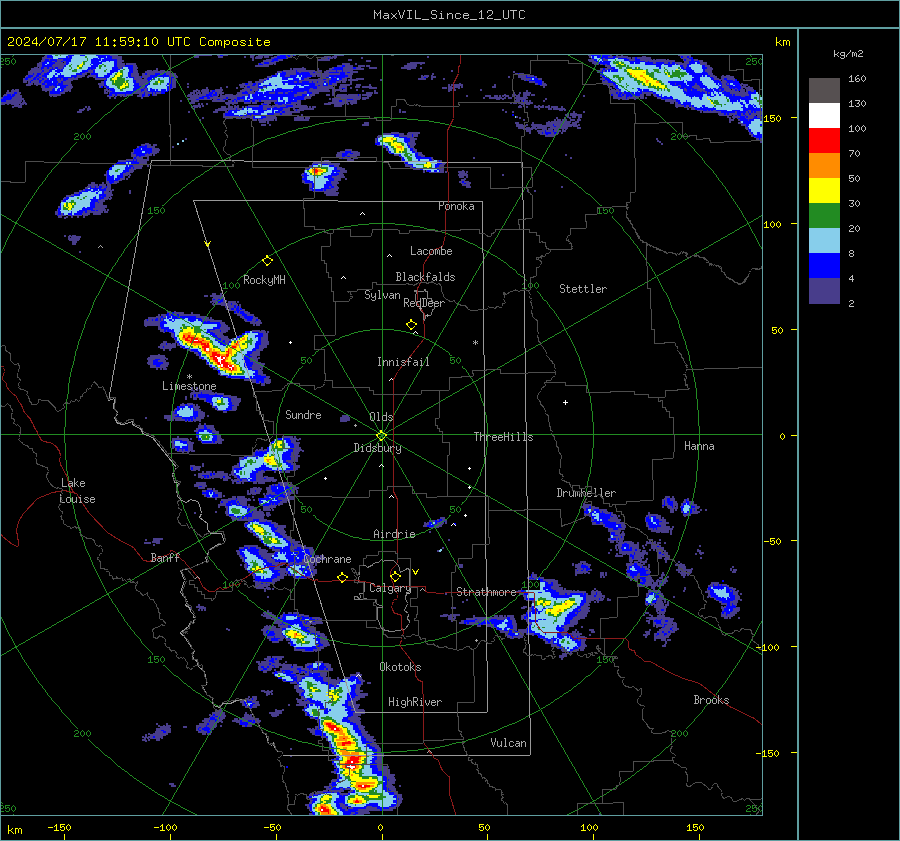Click the yellow diamond marker near RockyMH

(x=267, y=261)
